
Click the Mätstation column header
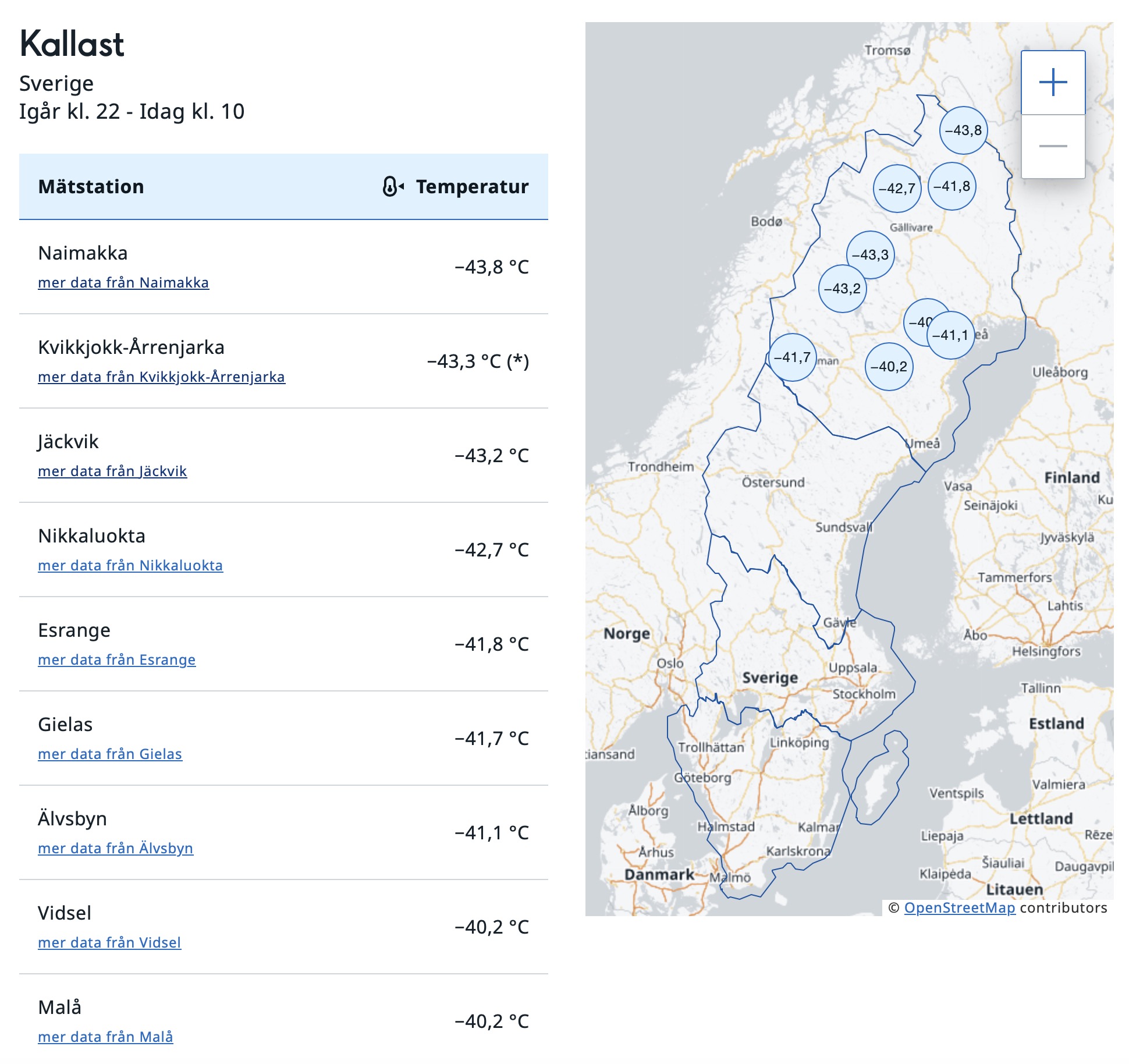coord(91,187)
